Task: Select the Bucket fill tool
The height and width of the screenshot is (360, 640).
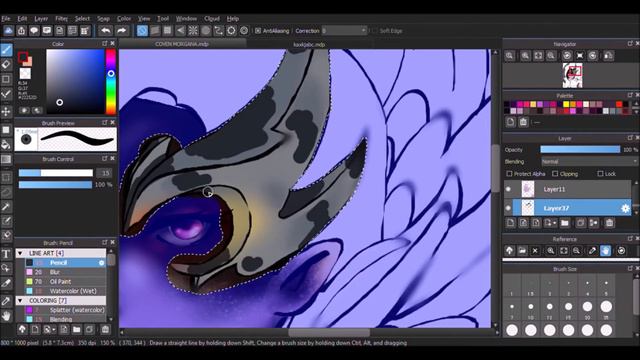Action: (6, 144)
